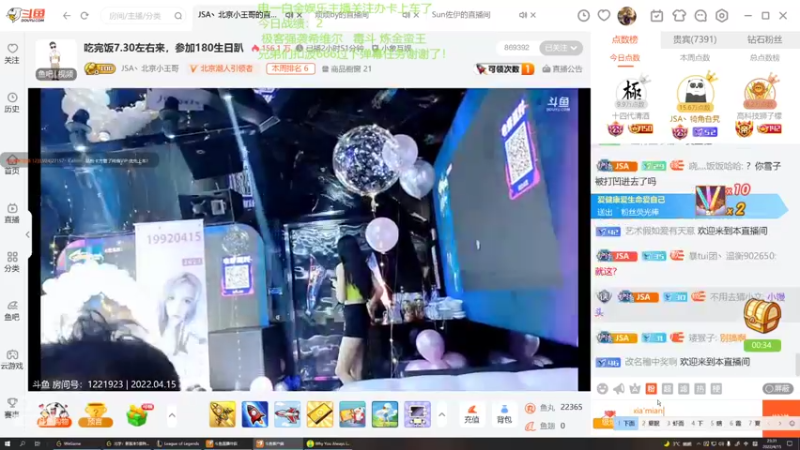Toggle the orange highlighted danmu style square

pyautogui.click(x=651, y=389)
